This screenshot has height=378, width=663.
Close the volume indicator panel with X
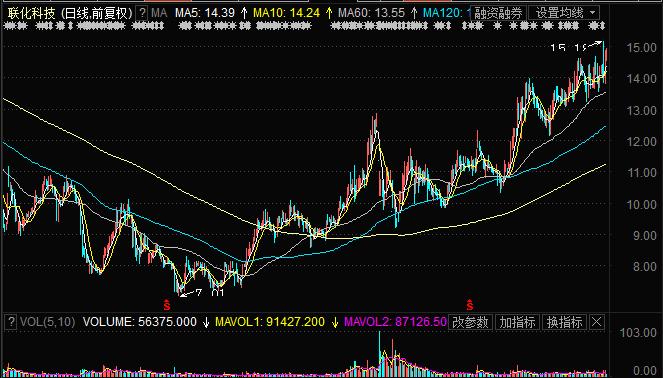click(597, 322)
